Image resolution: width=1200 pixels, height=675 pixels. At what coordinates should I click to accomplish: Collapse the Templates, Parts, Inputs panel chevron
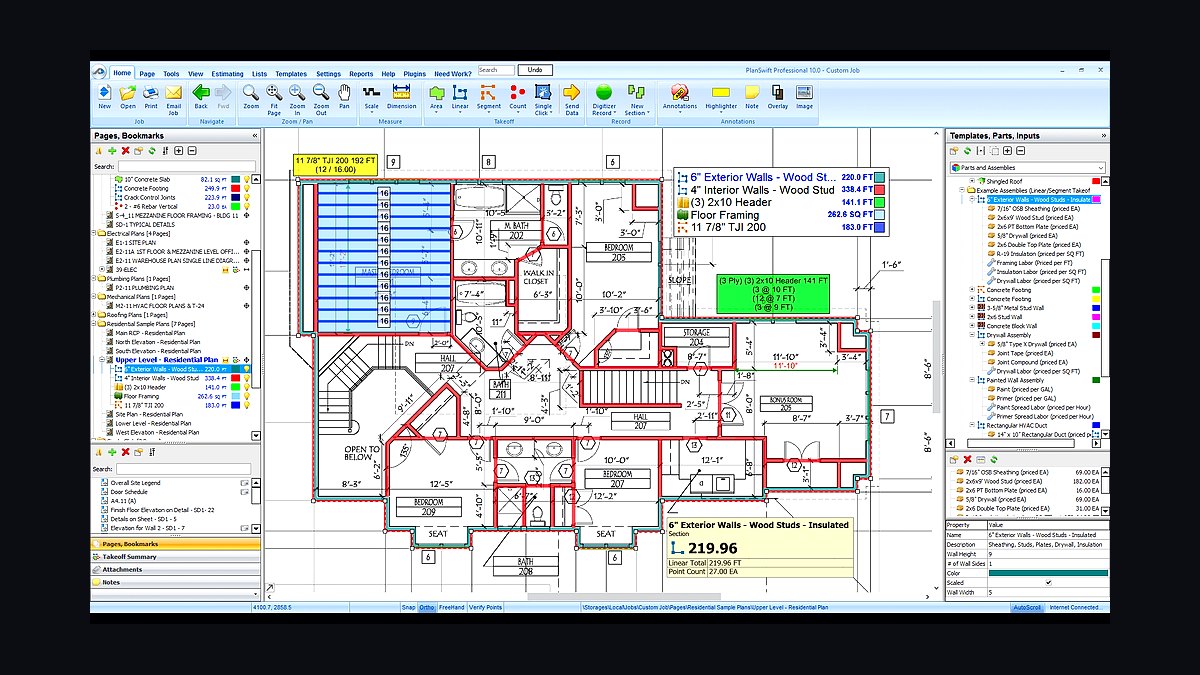tap(1102, 135)
